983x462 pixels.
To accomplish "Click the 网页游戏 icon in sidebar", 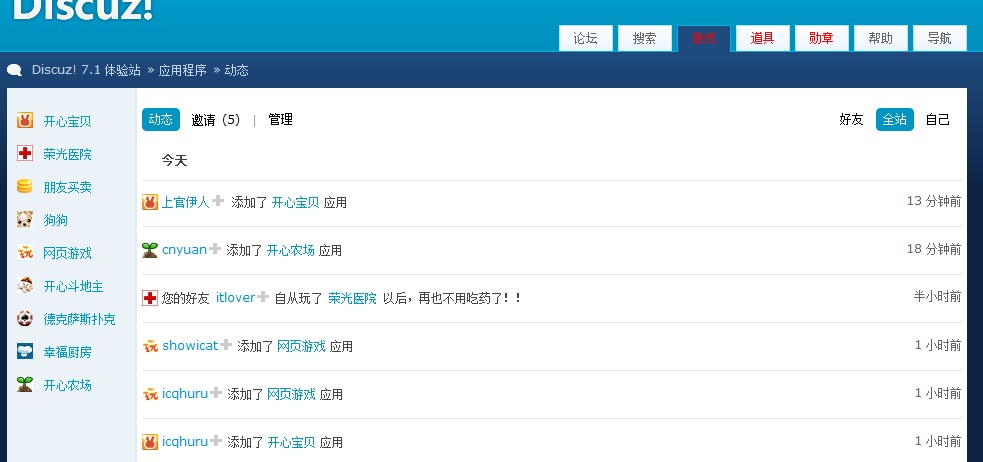I will (x=24, y=253).
